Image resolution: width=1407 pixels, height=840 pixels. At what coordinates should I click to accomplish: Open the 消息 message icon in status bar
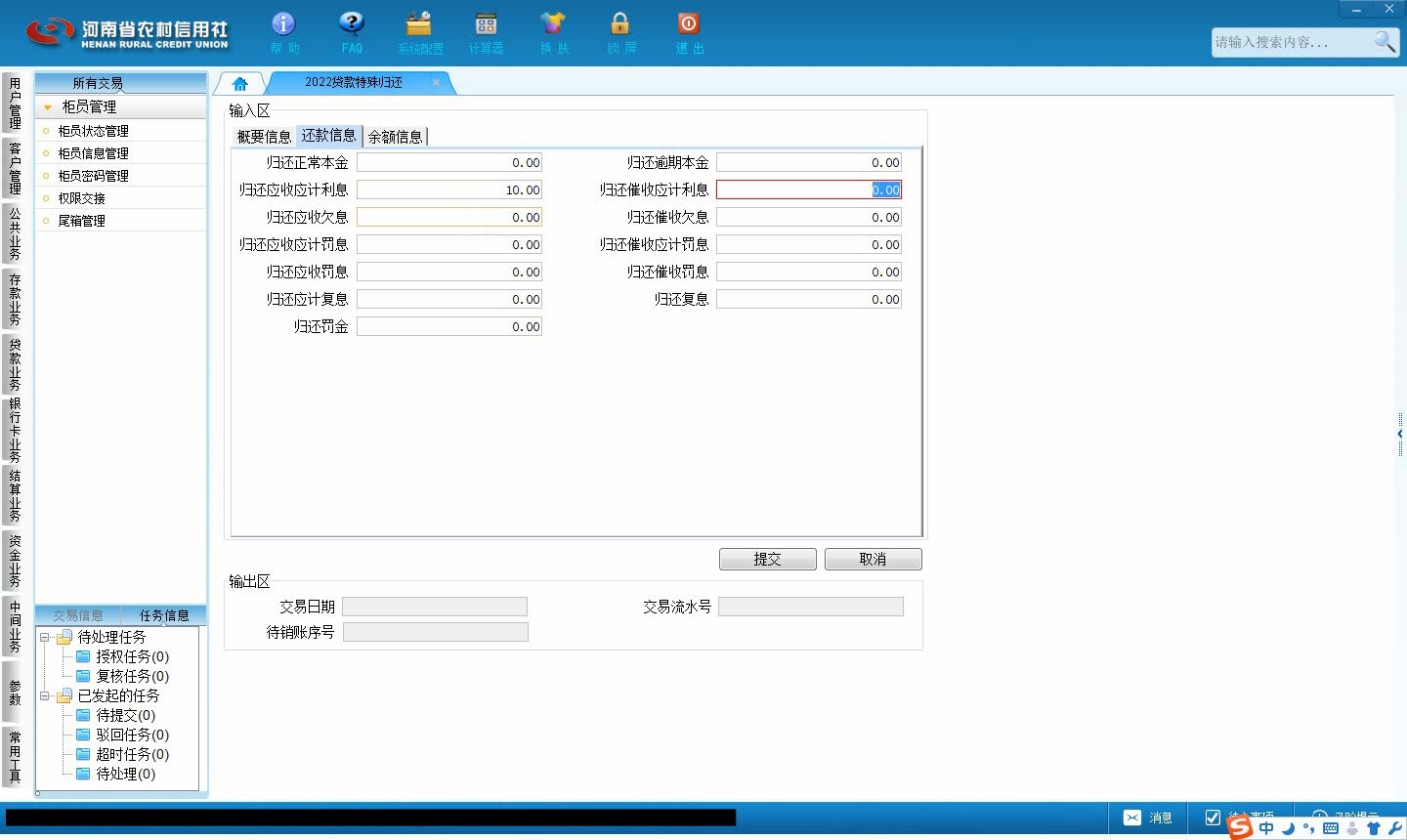(1132, 818)
